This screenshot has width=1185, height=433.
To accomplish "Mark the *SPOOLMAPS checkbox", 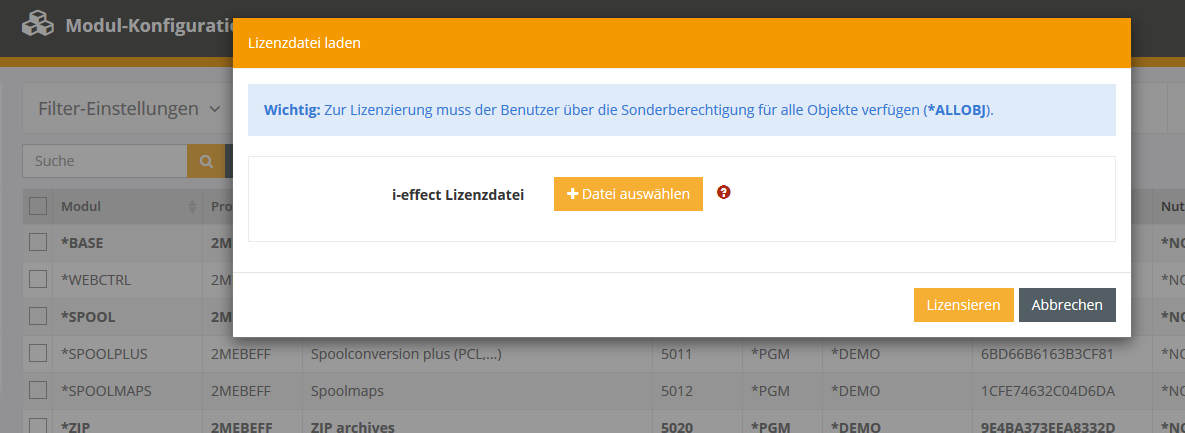I will point(38,390).
